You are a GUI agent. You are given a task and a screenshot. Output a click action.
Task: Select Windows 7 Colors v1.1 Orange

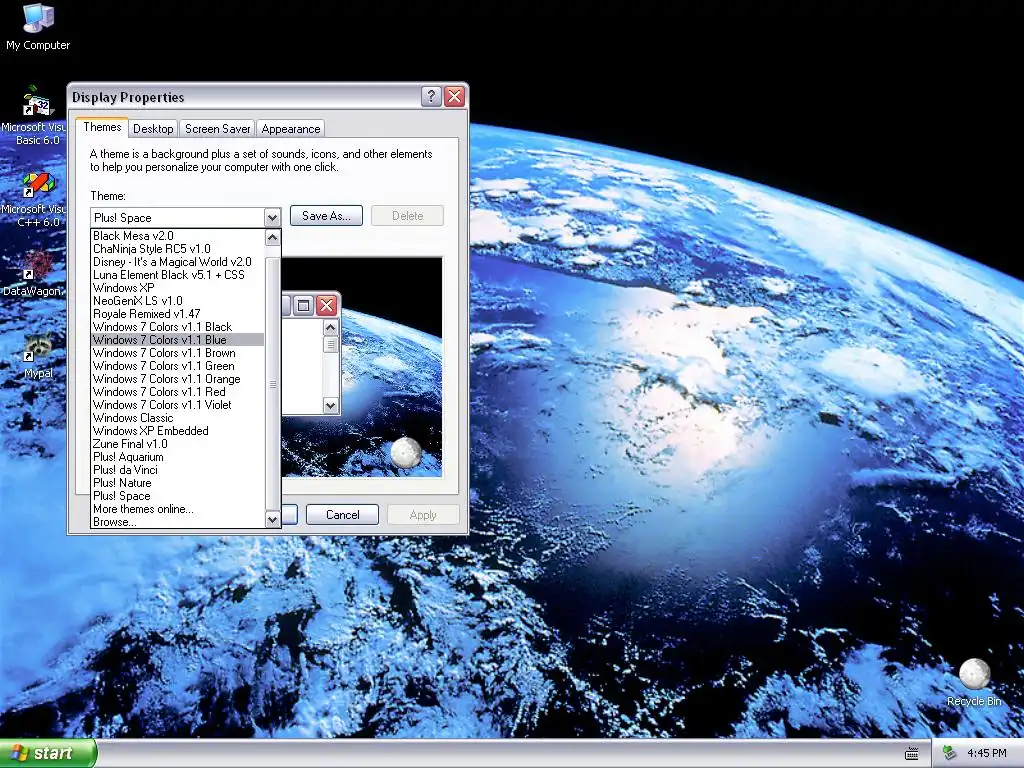pos(178,379)
